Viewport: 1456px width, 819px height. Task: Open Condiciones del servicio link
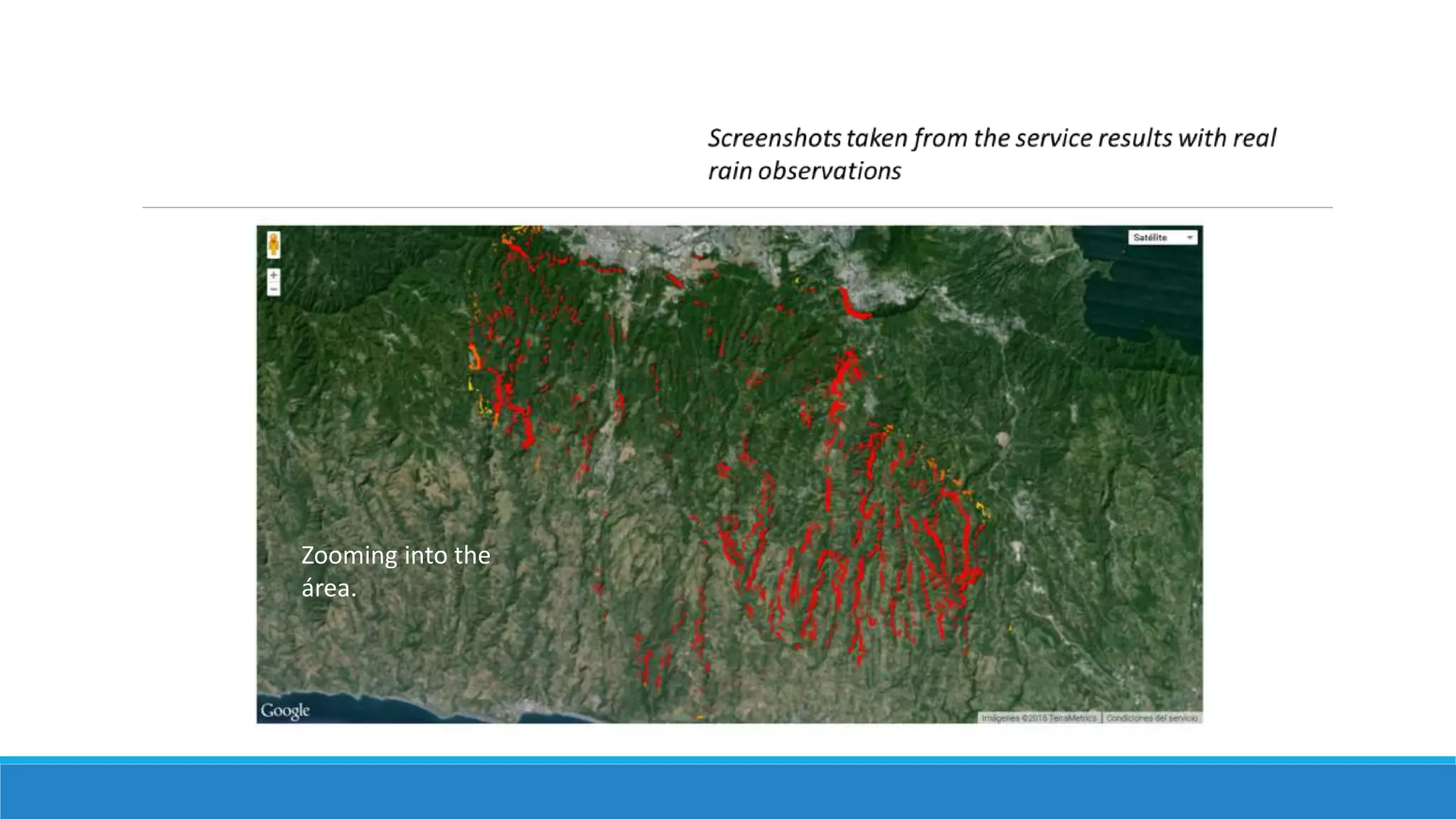(x=1152, y=718)
